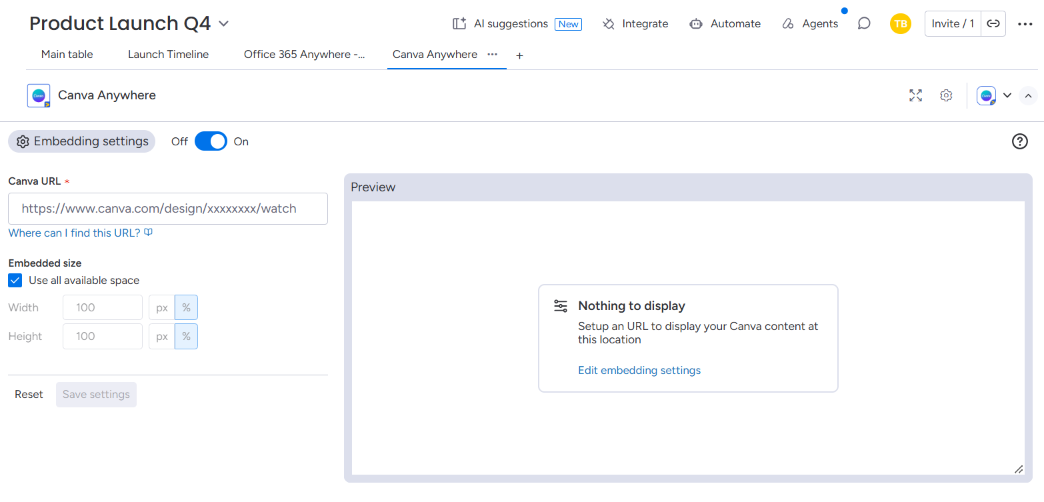Viewport: 1044px width, 502px height.
Task: Add a new board view with plus
Action: coord(519,56)
